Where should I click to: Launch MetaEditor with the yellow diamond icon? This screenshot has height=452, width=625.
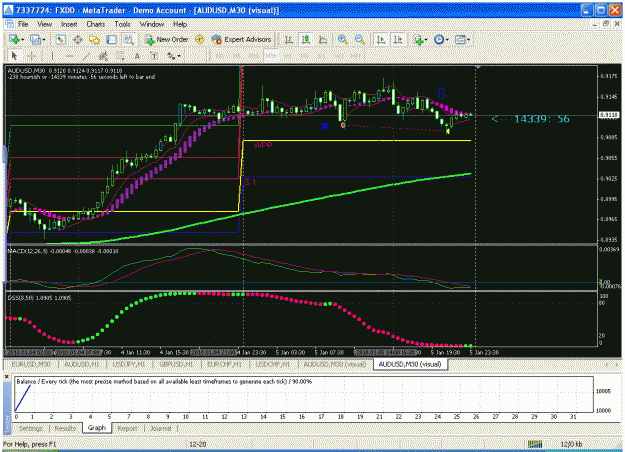coord(200,39)
